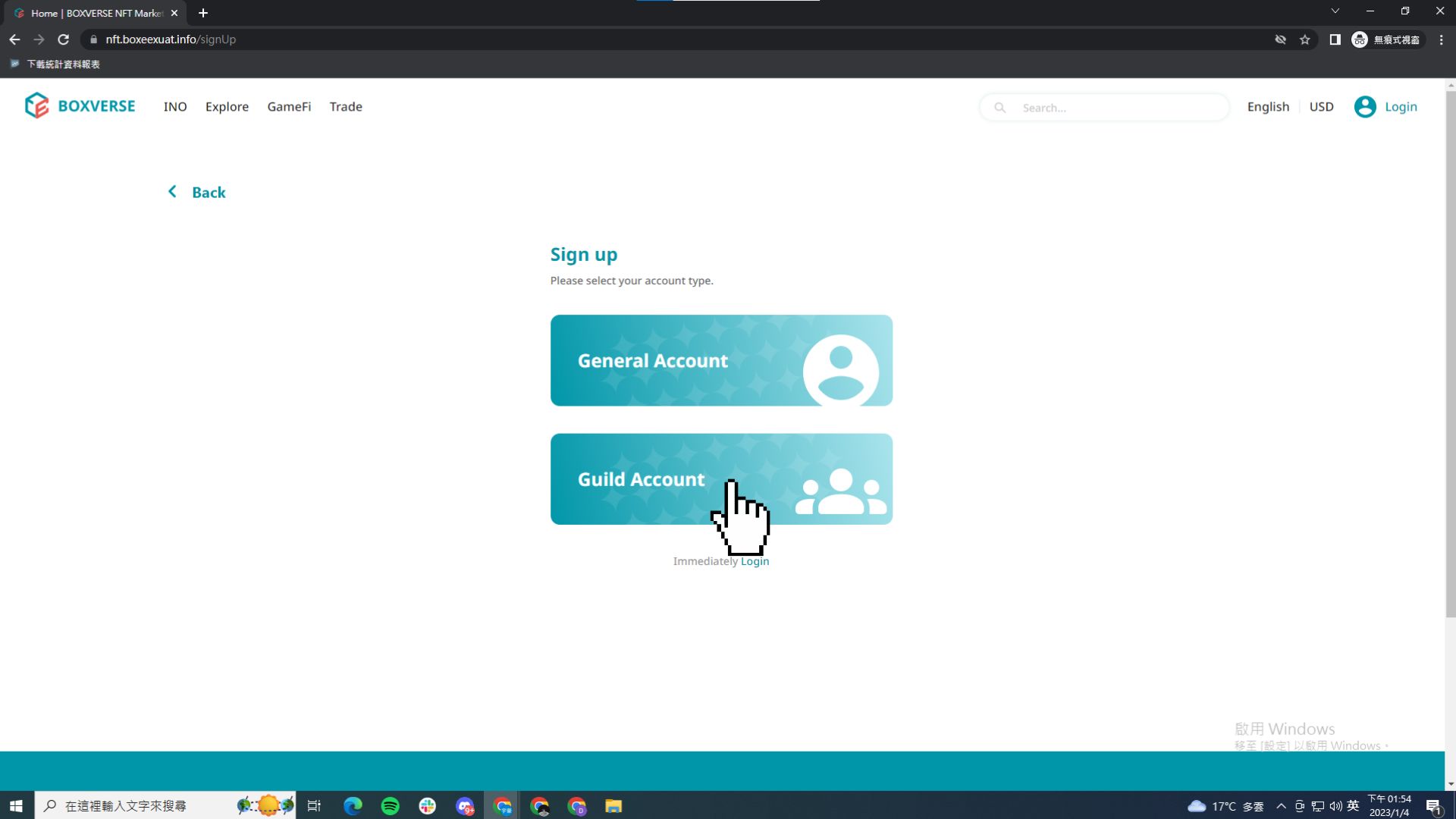The width and height of the screenshot is (1456, 819).
Task: Click the search magnifier icon
Action: pos(999,108)
